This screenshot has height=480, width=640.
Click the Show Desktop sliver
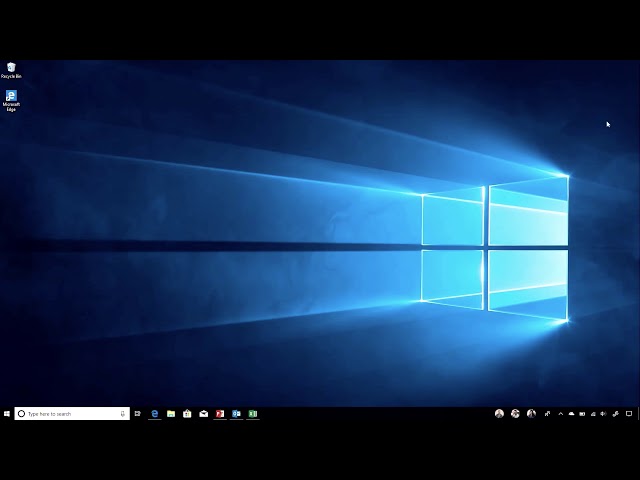(x=638, y=413)
